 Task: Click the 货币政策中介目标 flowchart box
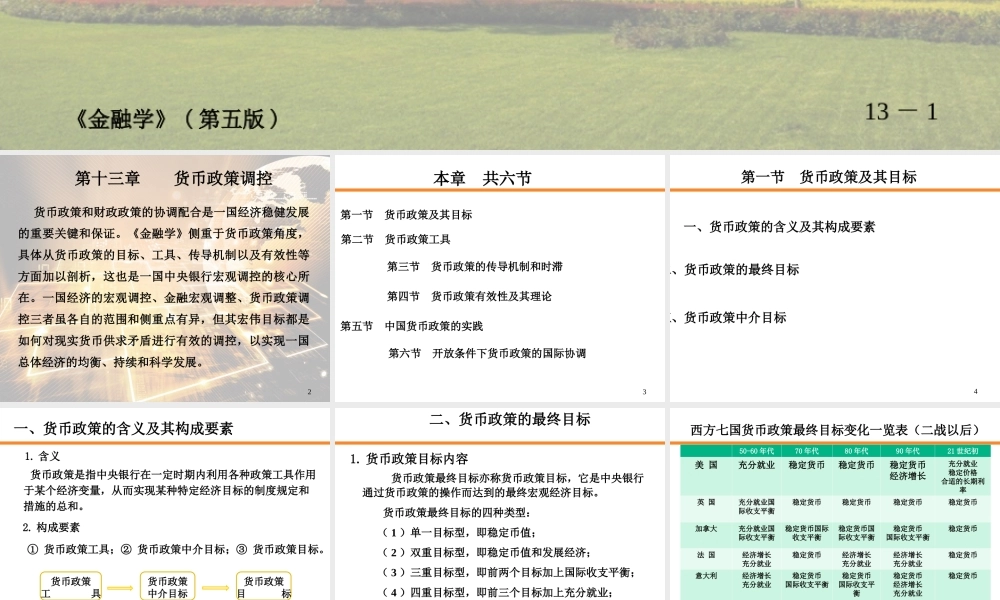[168, 585]
